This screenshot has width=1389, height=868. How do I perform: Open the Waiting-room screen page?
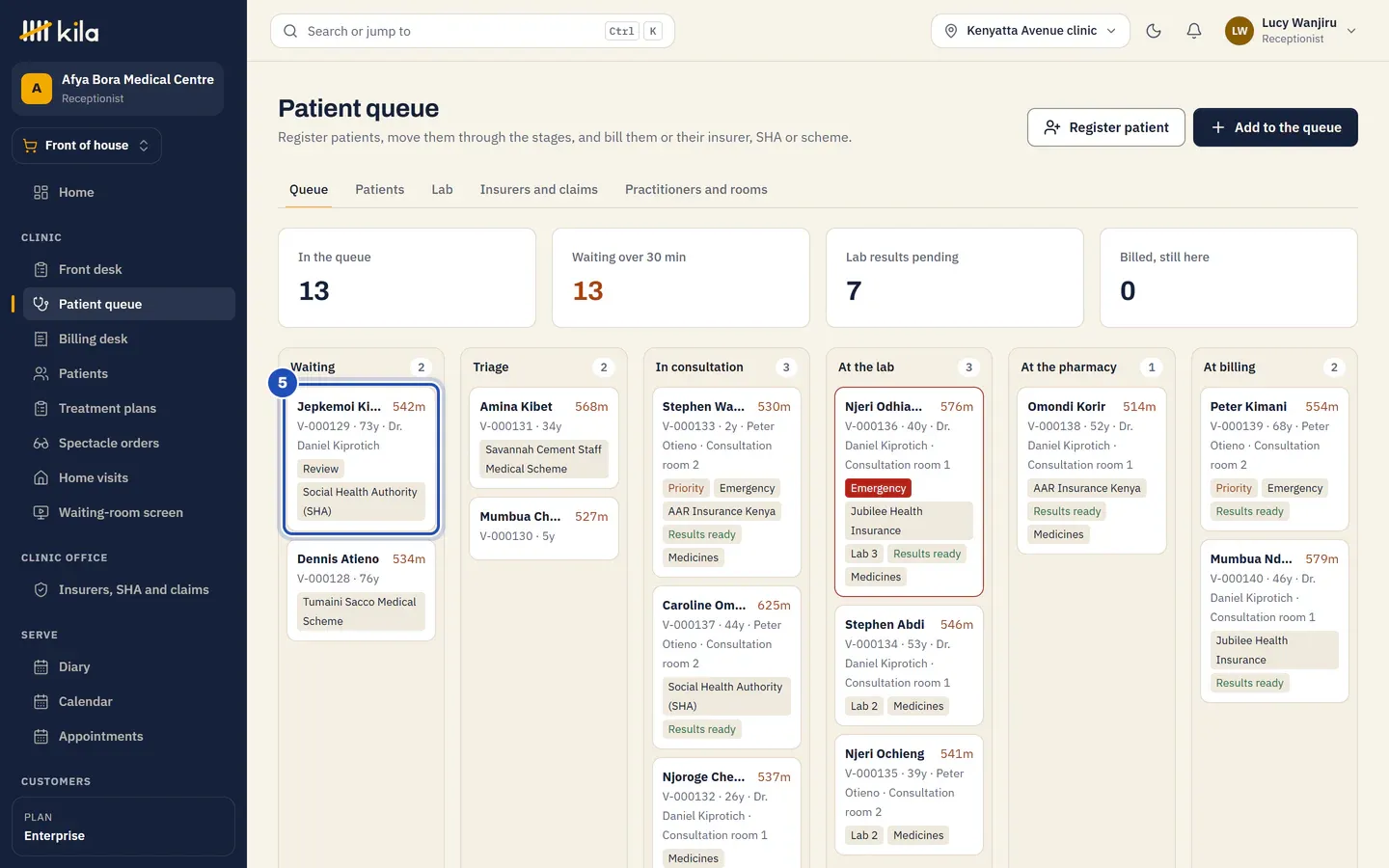click(x=129, y=512)
